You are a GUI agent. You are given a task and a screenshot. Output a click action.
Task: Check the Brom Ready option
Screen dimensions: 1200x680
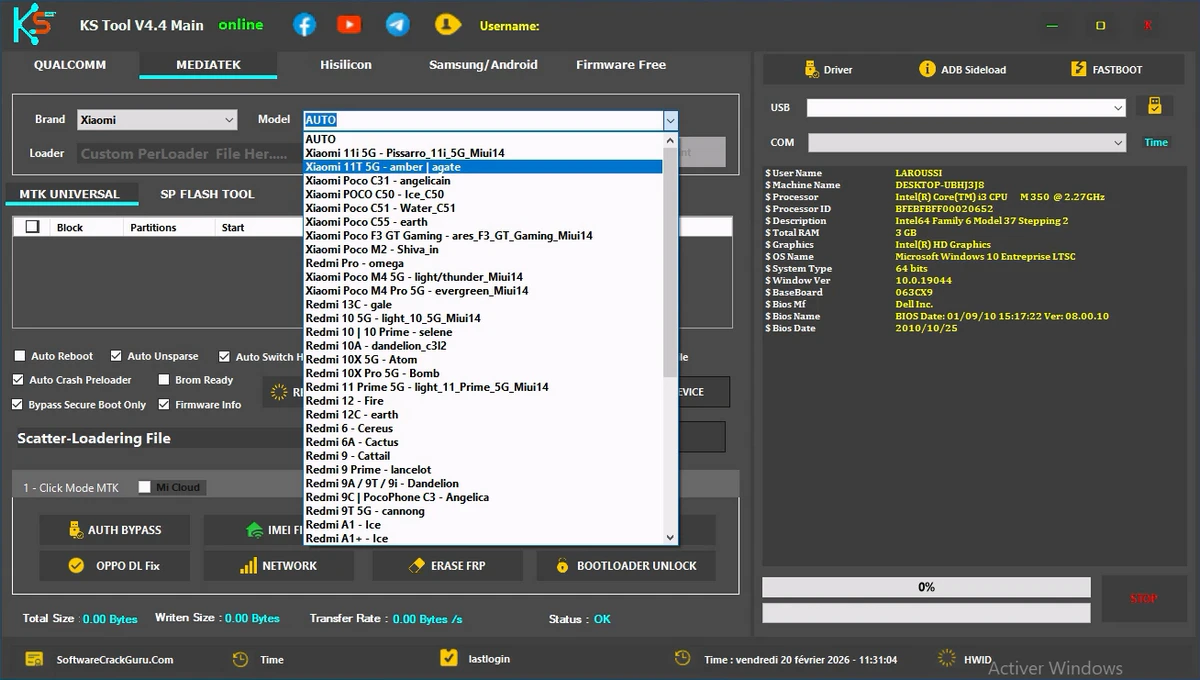164,380
